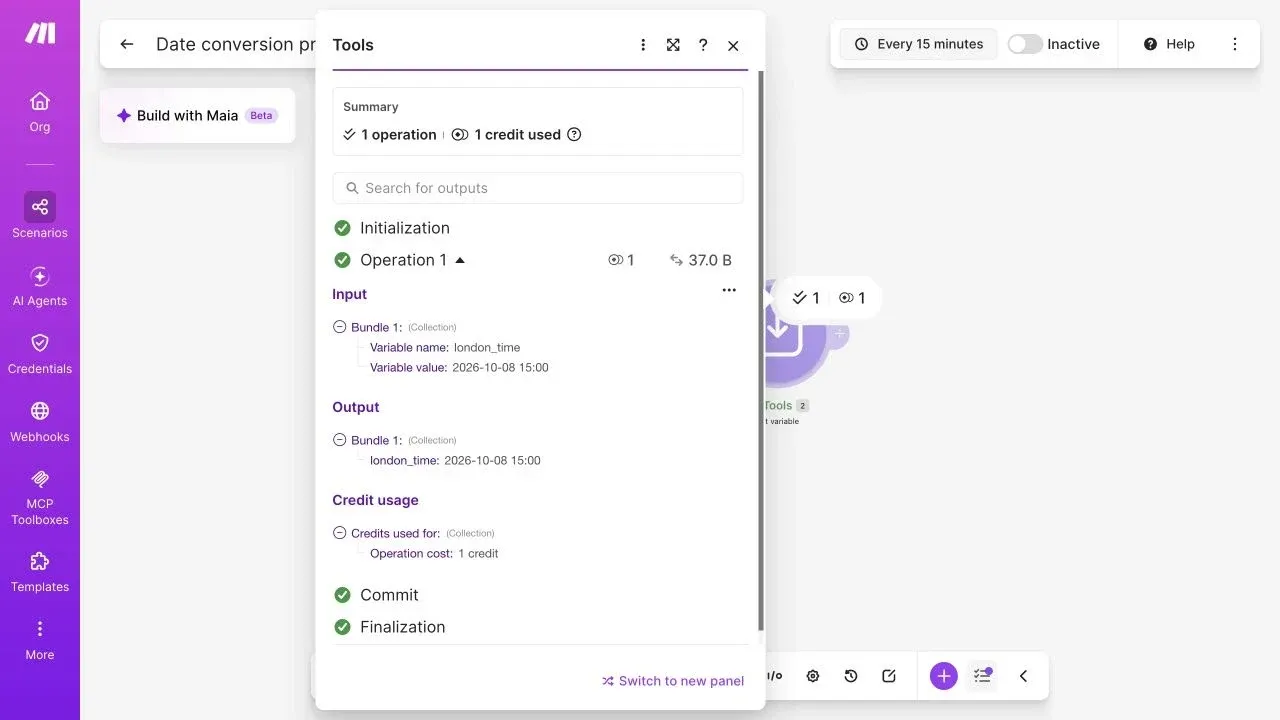Screen dimensions: 1280x720
Task: Open AI Agents section
Action: (x=40, y=286)
